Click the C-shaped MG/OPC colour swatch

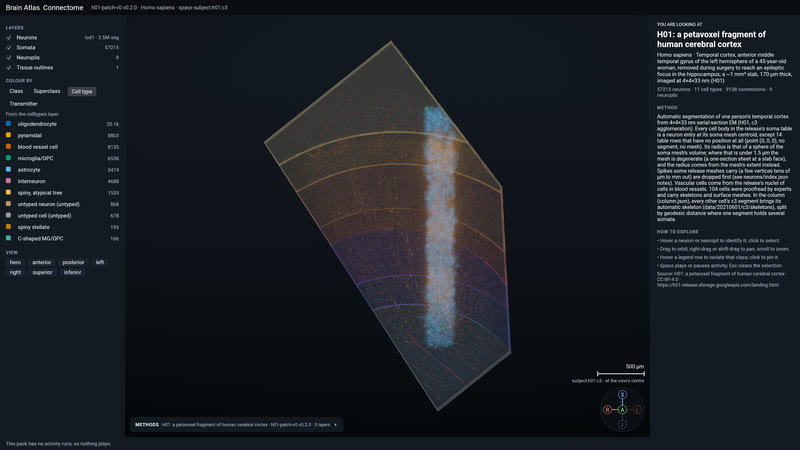click(8, 238)
